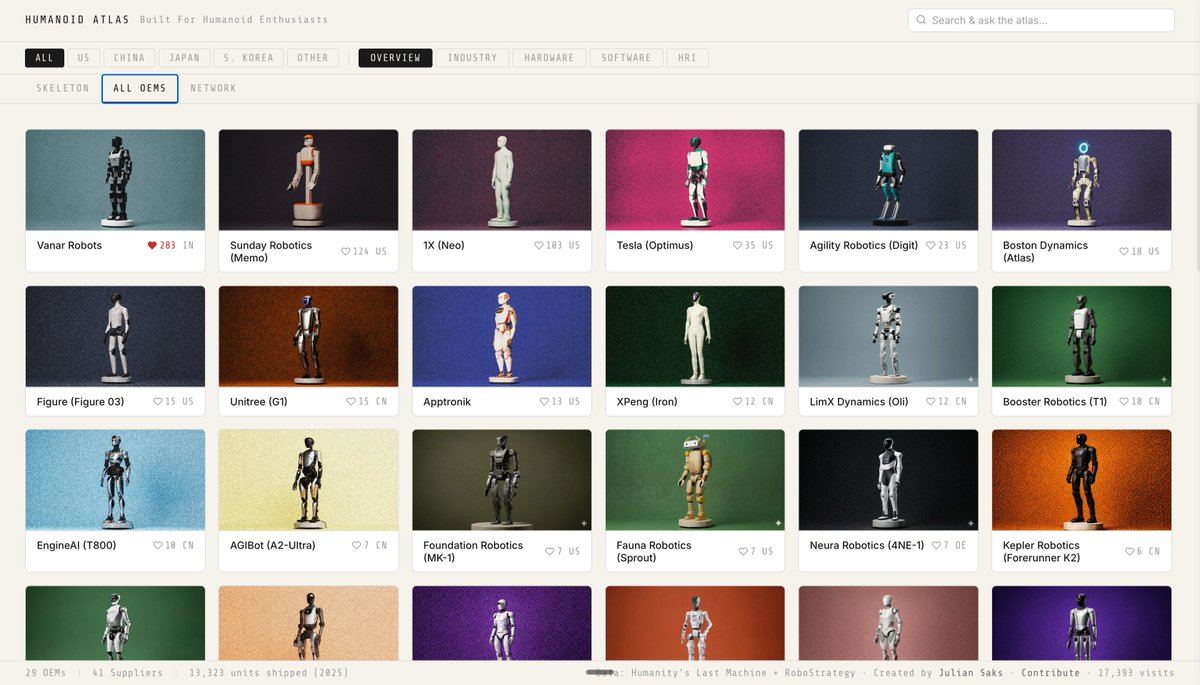Click '13,323 units shipped (2025)' text

tap(269, 673)
